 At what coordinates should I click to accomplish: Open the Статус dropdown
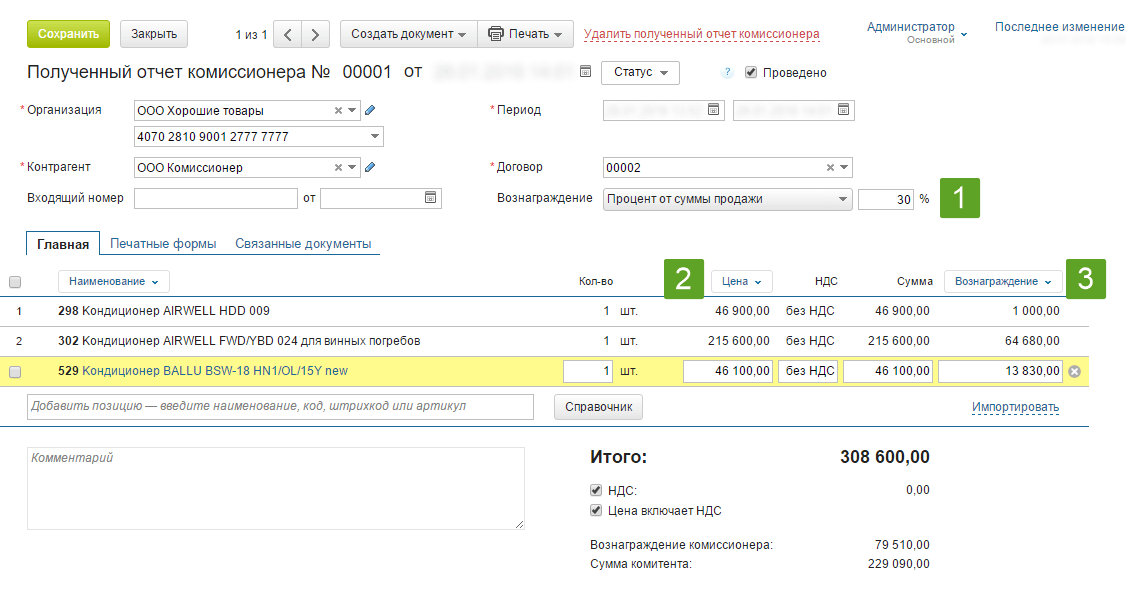point(640,72)
